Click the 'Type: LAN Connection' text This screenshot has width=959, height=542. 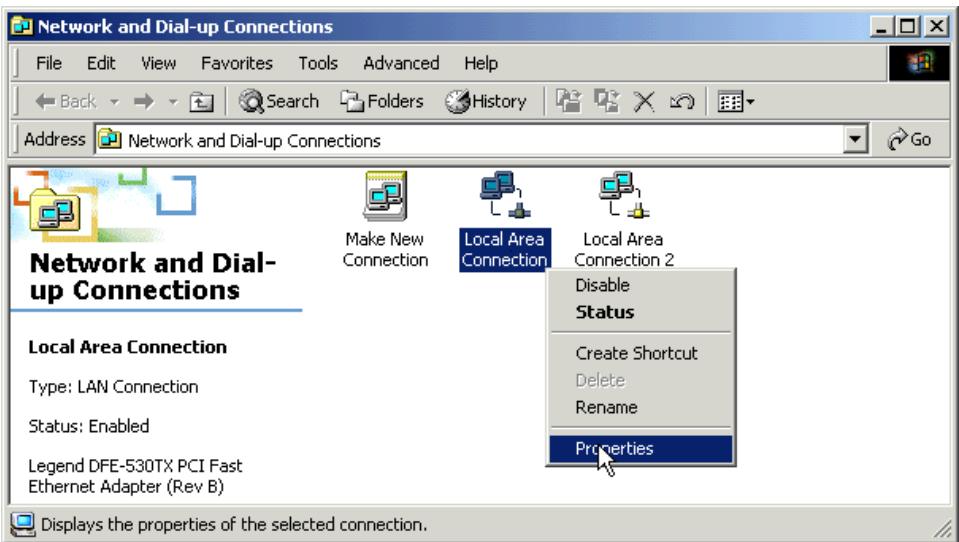tap(113, 387)
